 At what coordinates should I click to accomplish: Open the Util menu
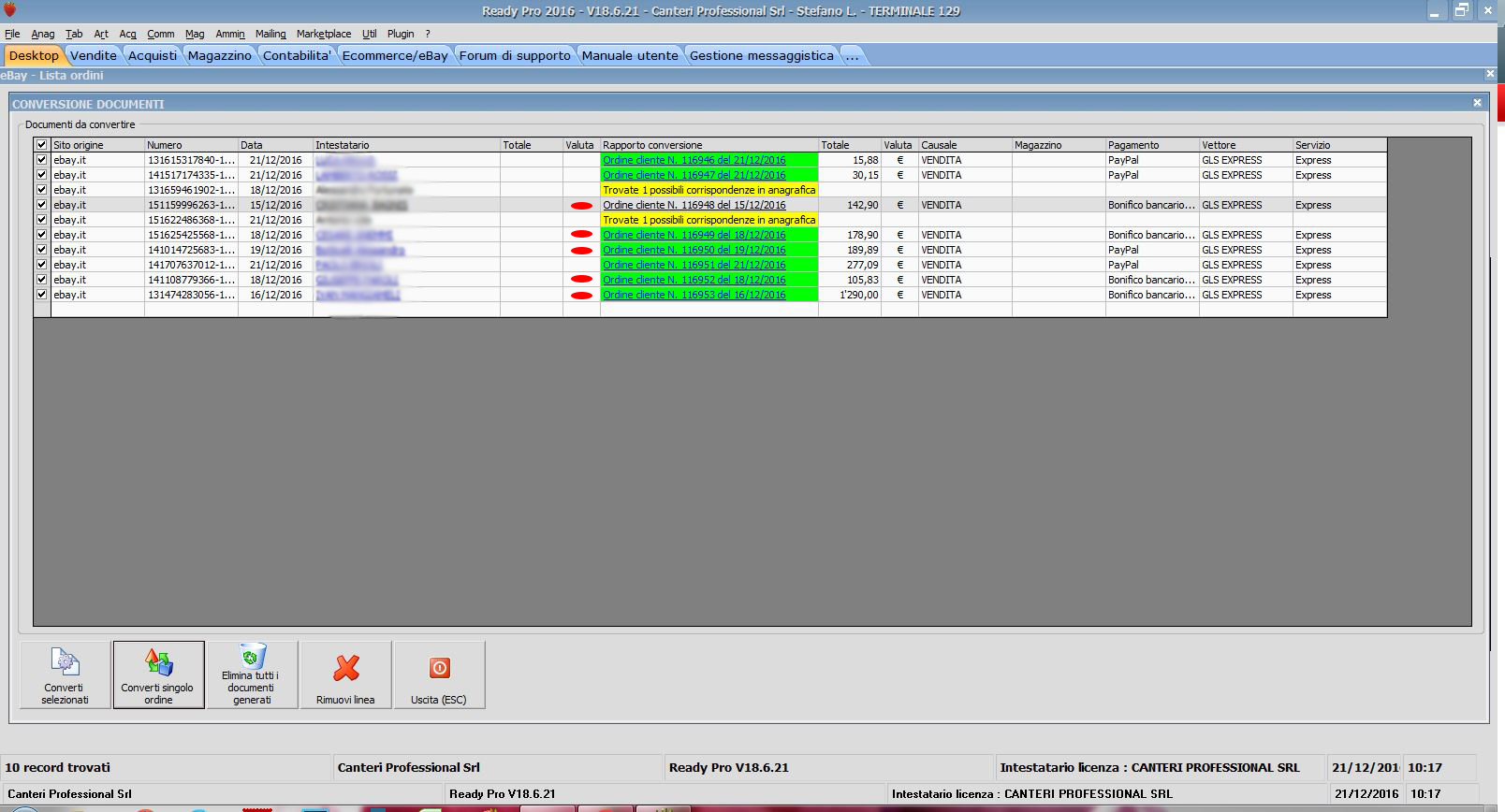coord(370,34)
